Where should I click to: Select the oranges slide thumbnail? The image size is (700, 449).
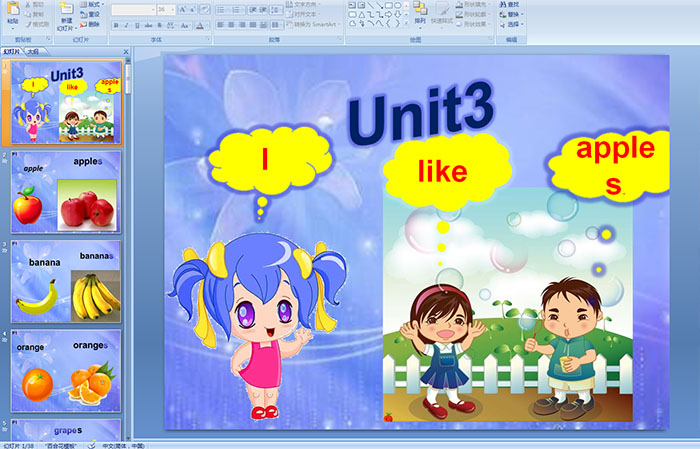coord(66,371)
